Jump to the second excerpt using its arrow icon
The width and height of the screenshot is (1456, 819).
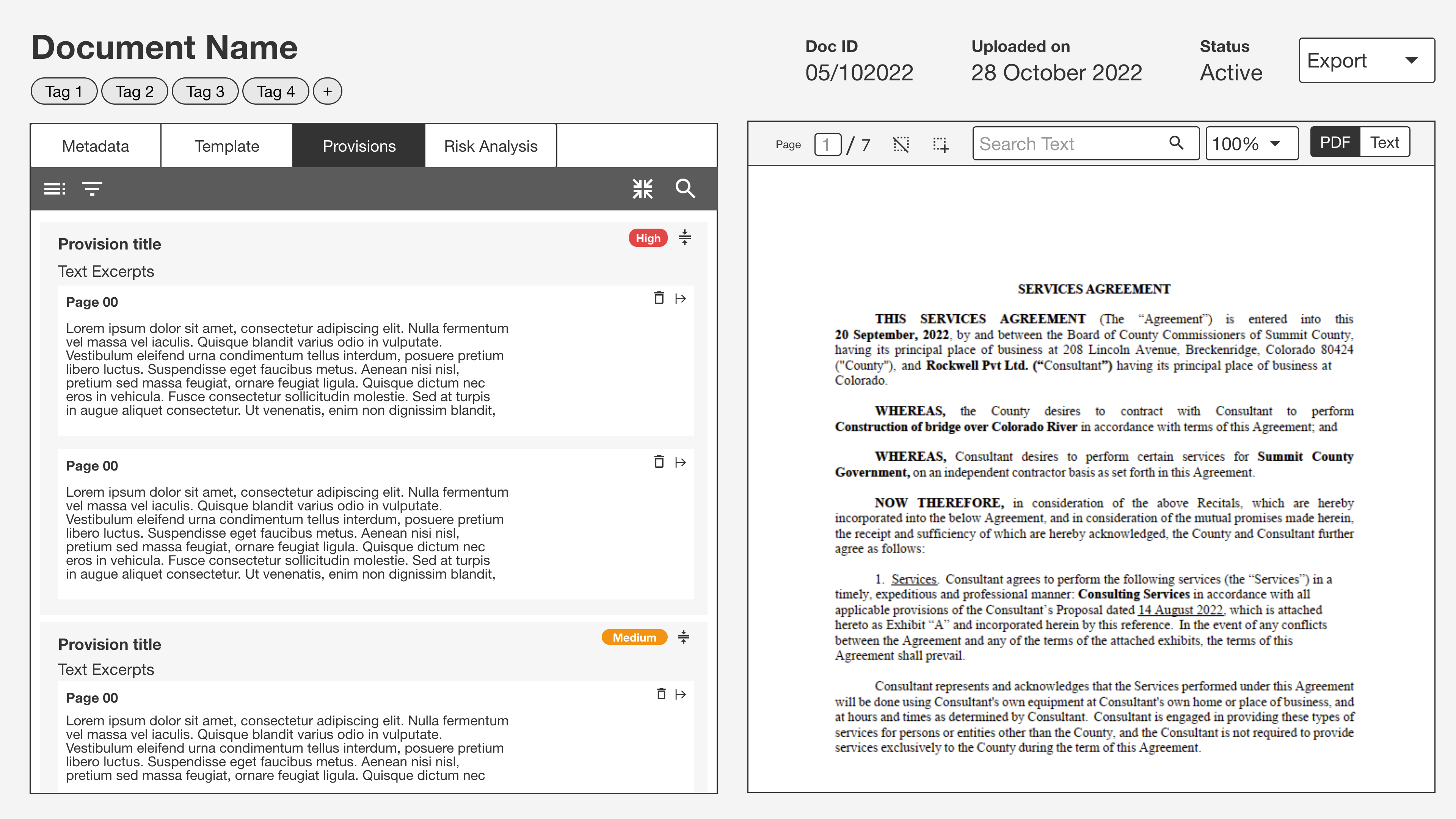coord(681,462)
